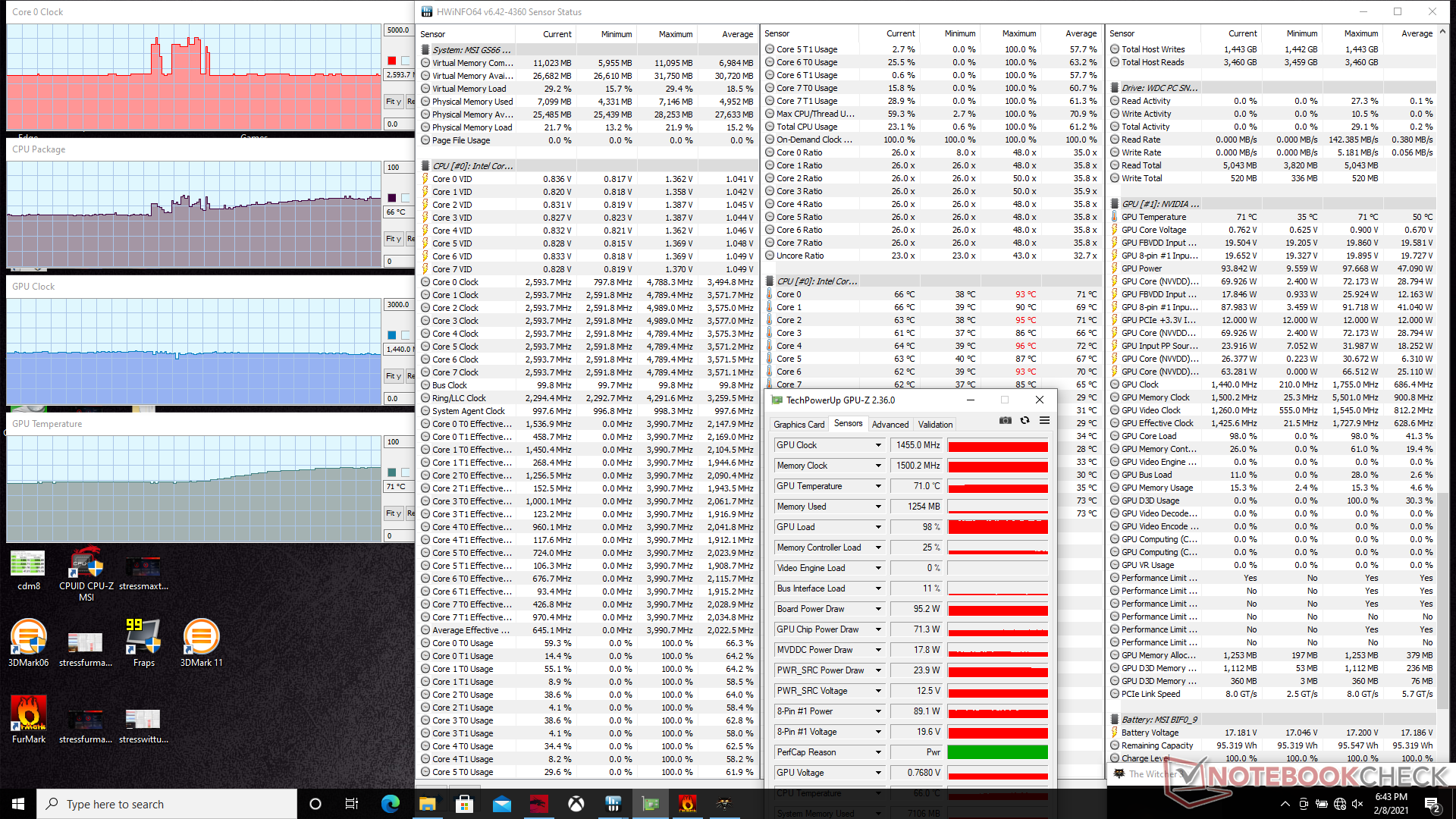Open PerfCap Reason dropdown arrow
The width and height of the screenshot is (1456, 819).
[x=878, y=752]
